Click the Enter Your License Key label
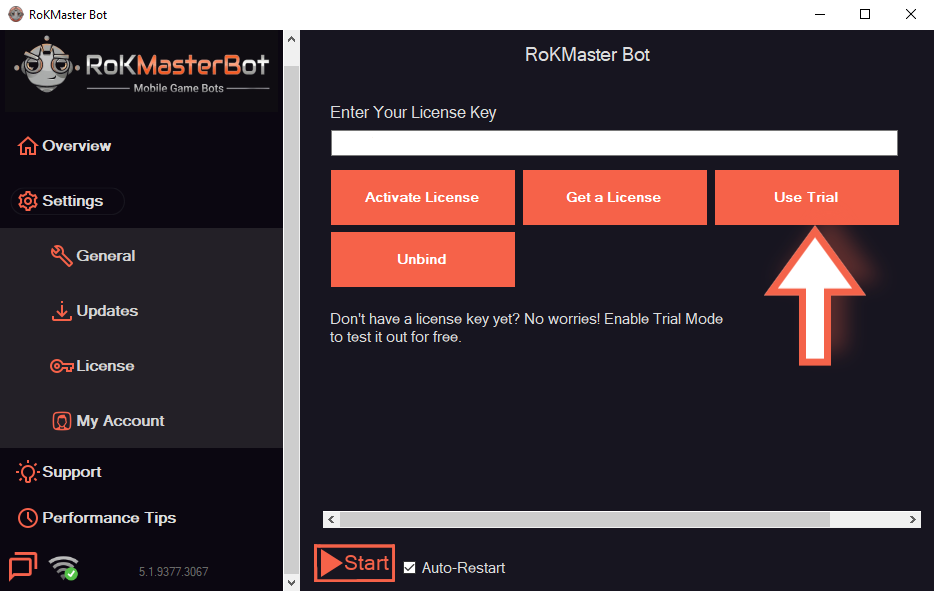 (413, 113)
